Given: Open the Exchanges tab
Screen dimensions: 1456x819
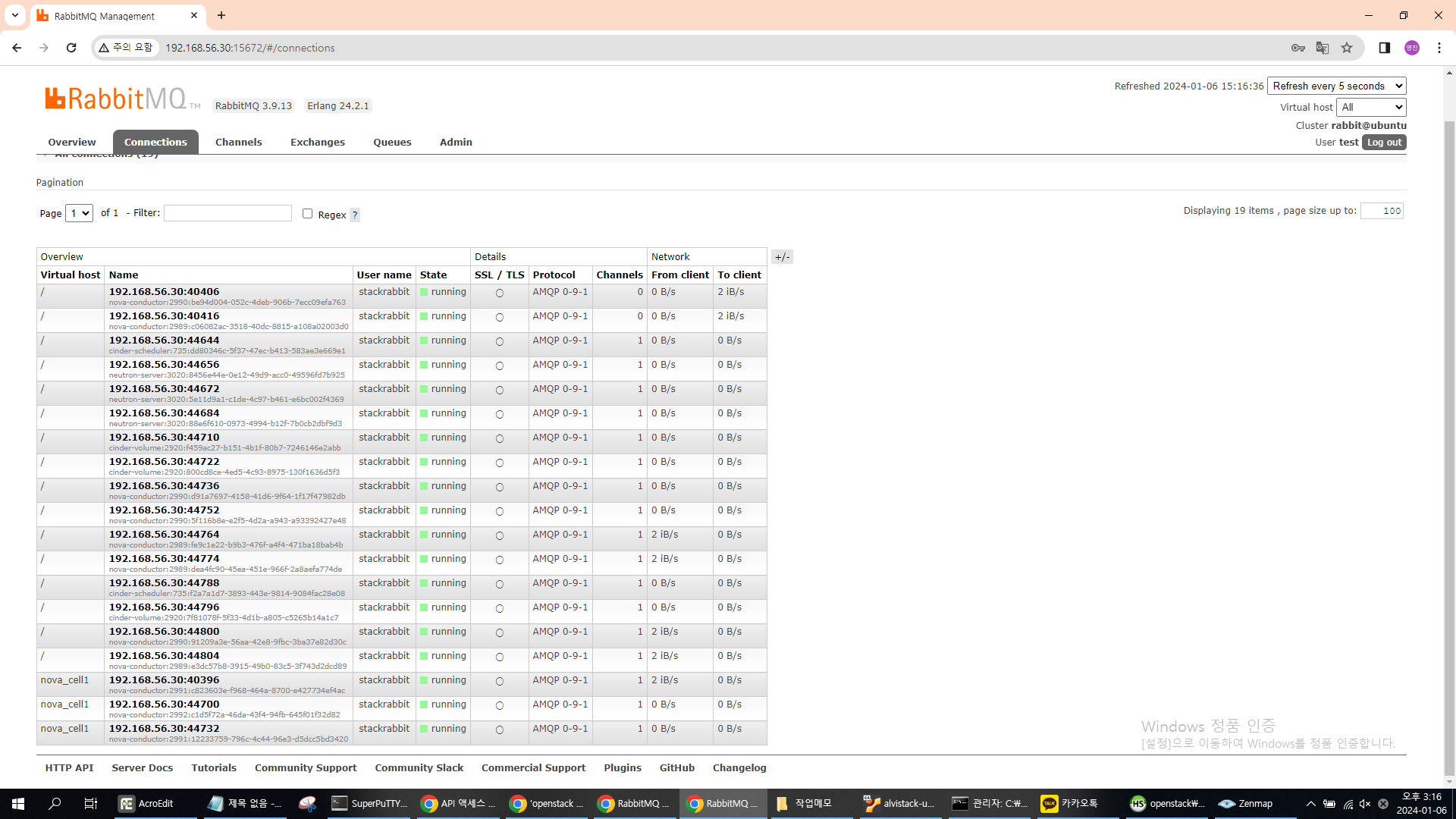Looking at the screenshot, I should click(317, 142).
